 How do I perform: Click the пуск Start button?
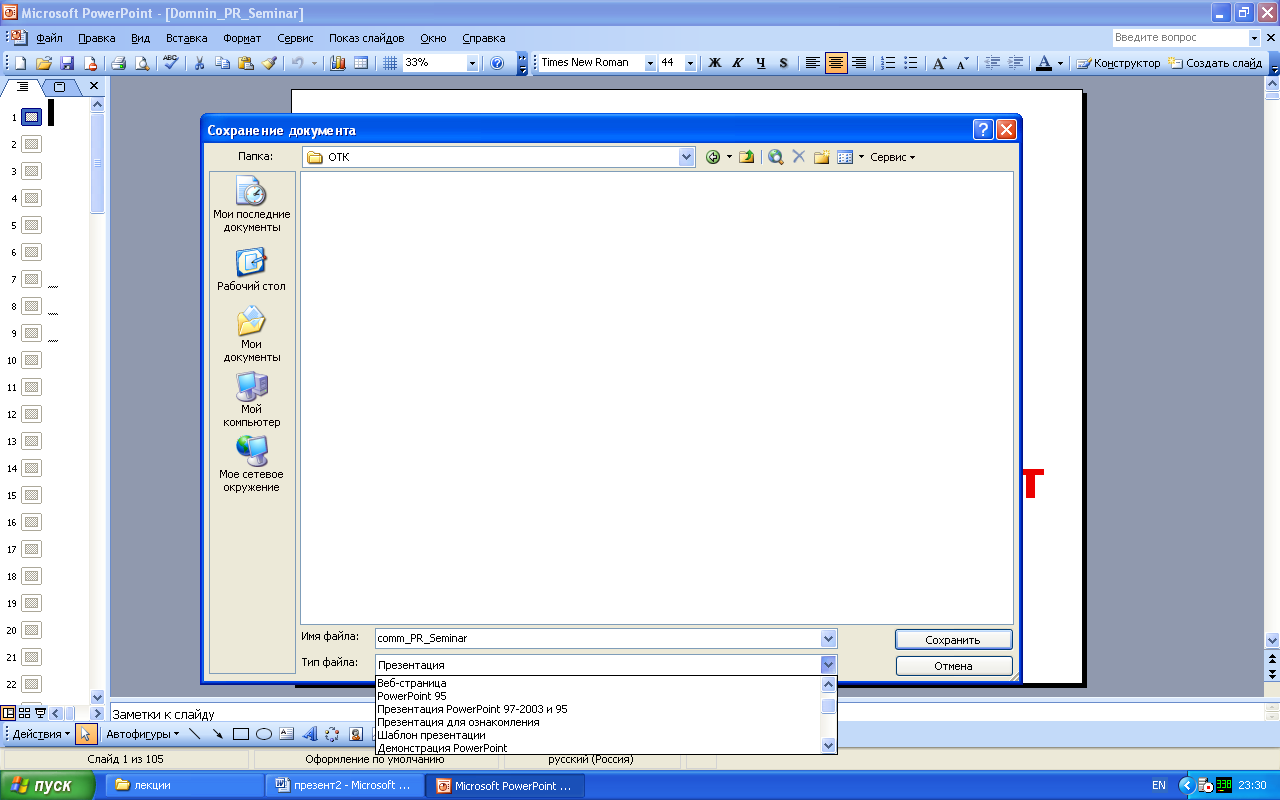tap(47, 785)
